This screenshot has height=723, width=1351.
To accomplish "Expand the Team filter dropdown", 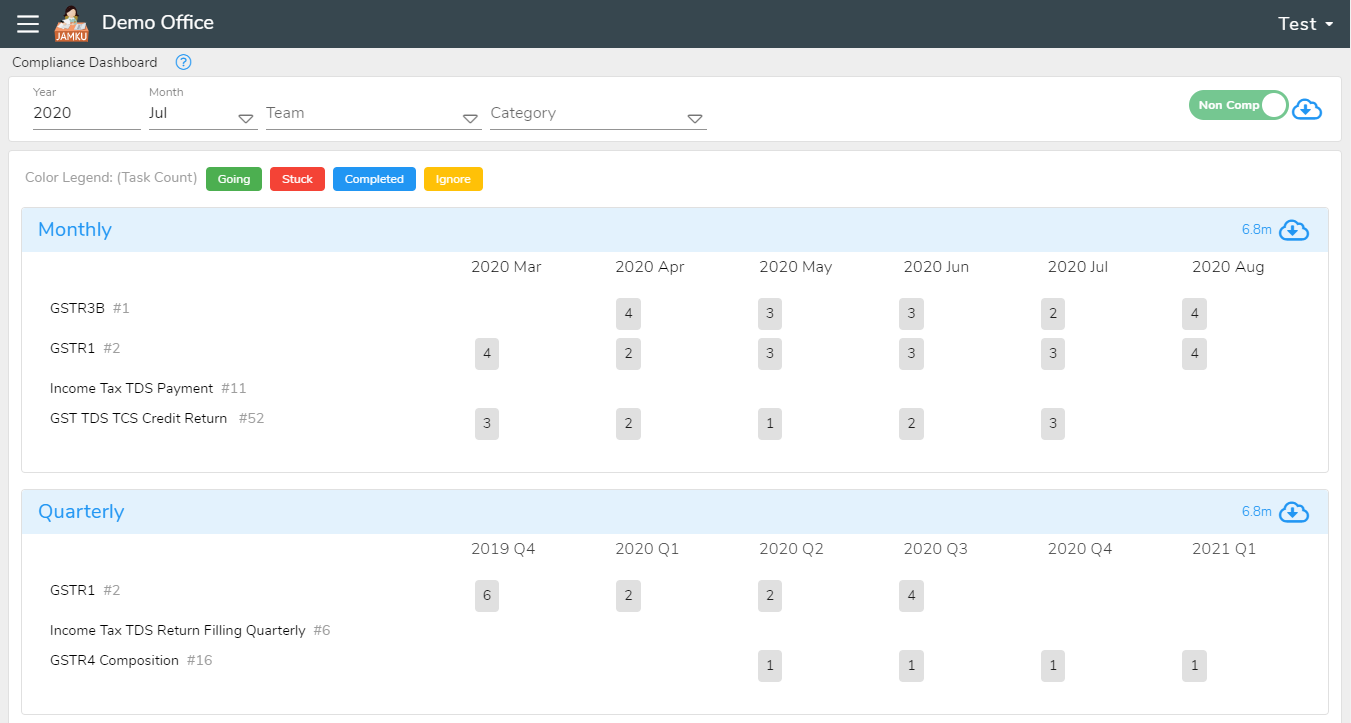I will (x=470, y=118).
